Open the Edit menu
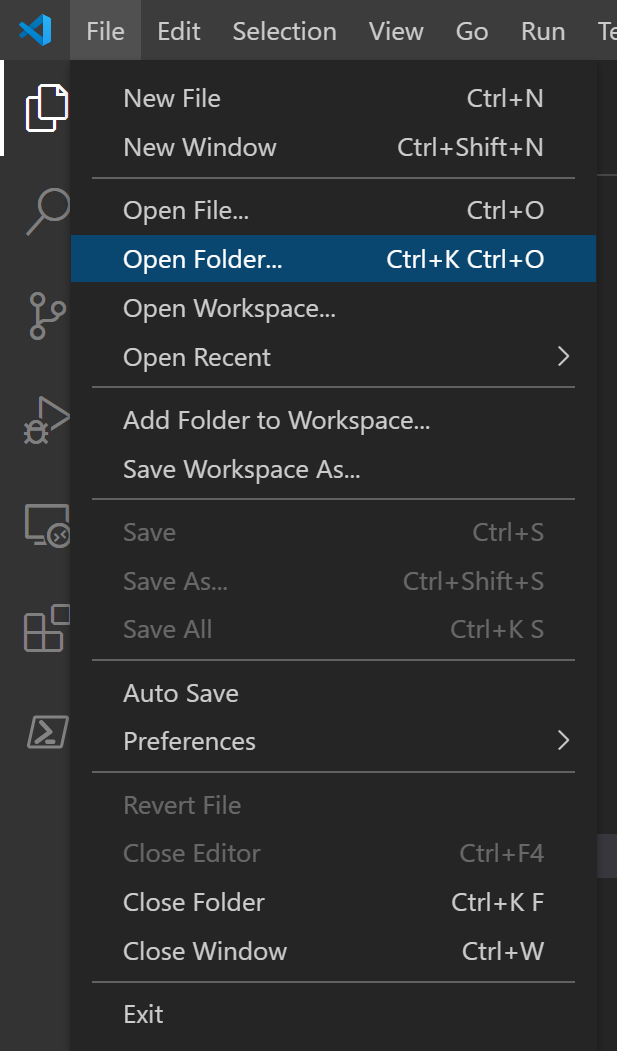Viewport: 617px width, 1051px height. click(x=178, y=31)
